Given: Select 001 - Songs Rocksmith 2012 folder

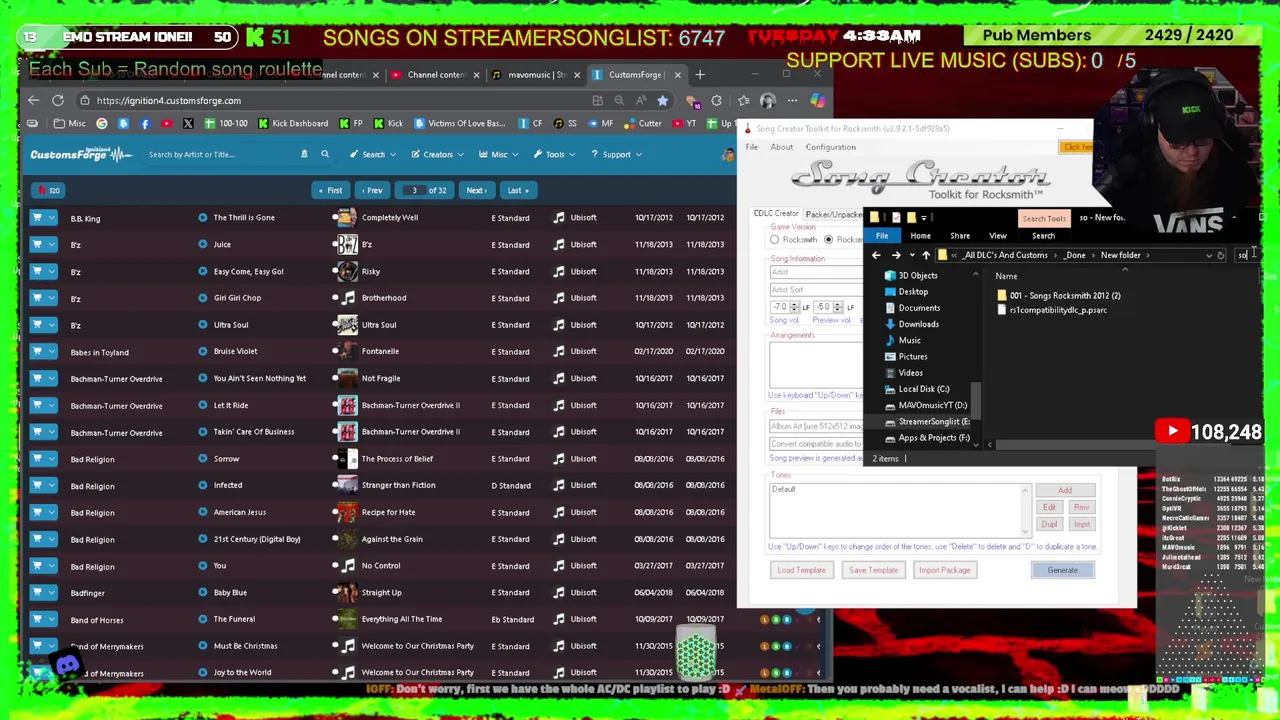Looking at the screenshot, I should click(1059, 295).
